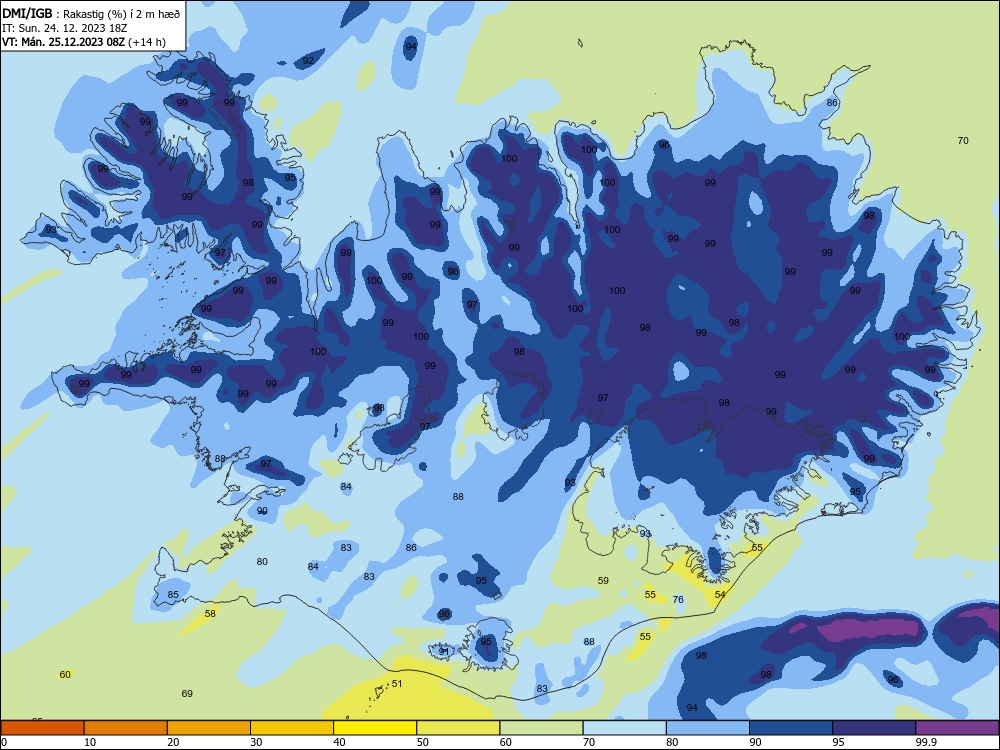This screenshot has width=1000, height=750.
Task: Select the dark blue 90–95 legend swatch
Action: [791, 728]
